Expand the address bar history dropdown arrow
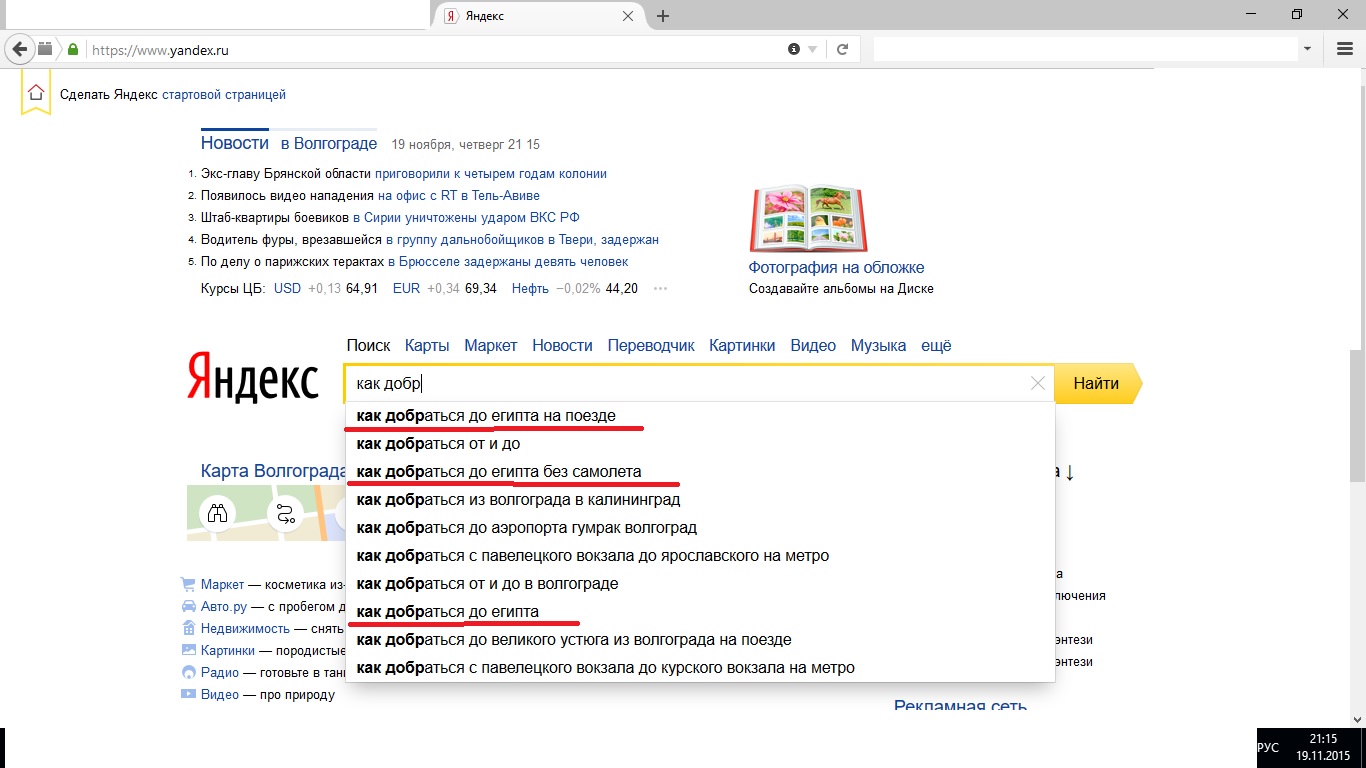Image resolution: width=1366 pixels, height=768 pixels. point(813,49)
